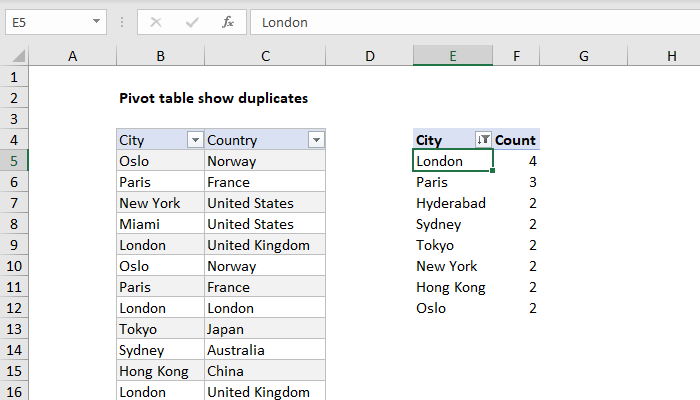Select the London count value 4
700x400 pixels.
pos(517,161)
